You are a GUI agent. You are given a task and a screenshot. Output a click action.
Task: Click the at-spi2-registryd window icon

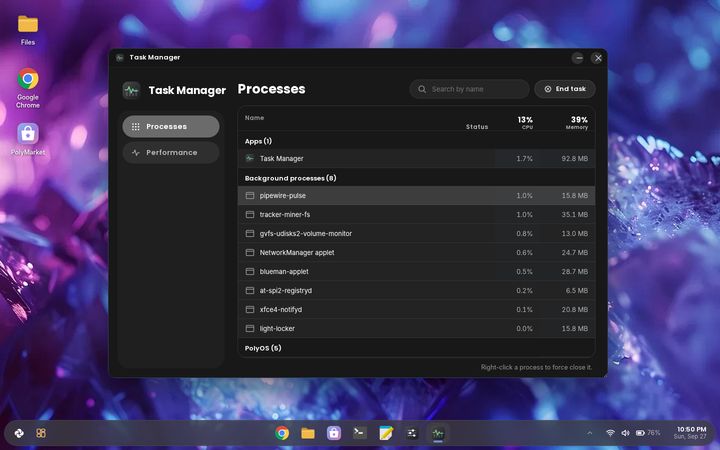coord(250,291)
